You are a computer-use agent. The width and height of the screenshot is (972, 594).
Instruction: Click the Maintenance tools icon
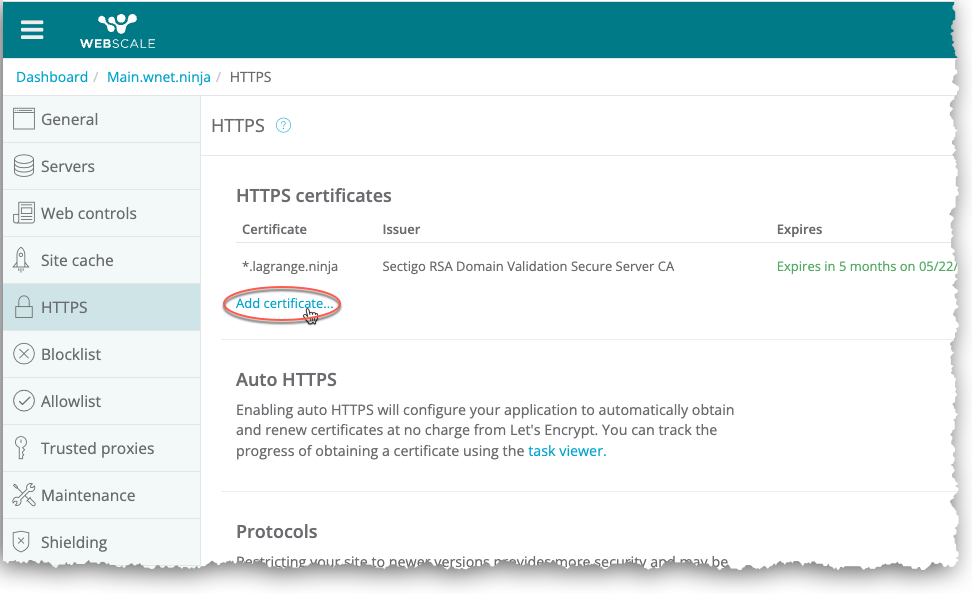pyautogui.click(x=23, y=495)
